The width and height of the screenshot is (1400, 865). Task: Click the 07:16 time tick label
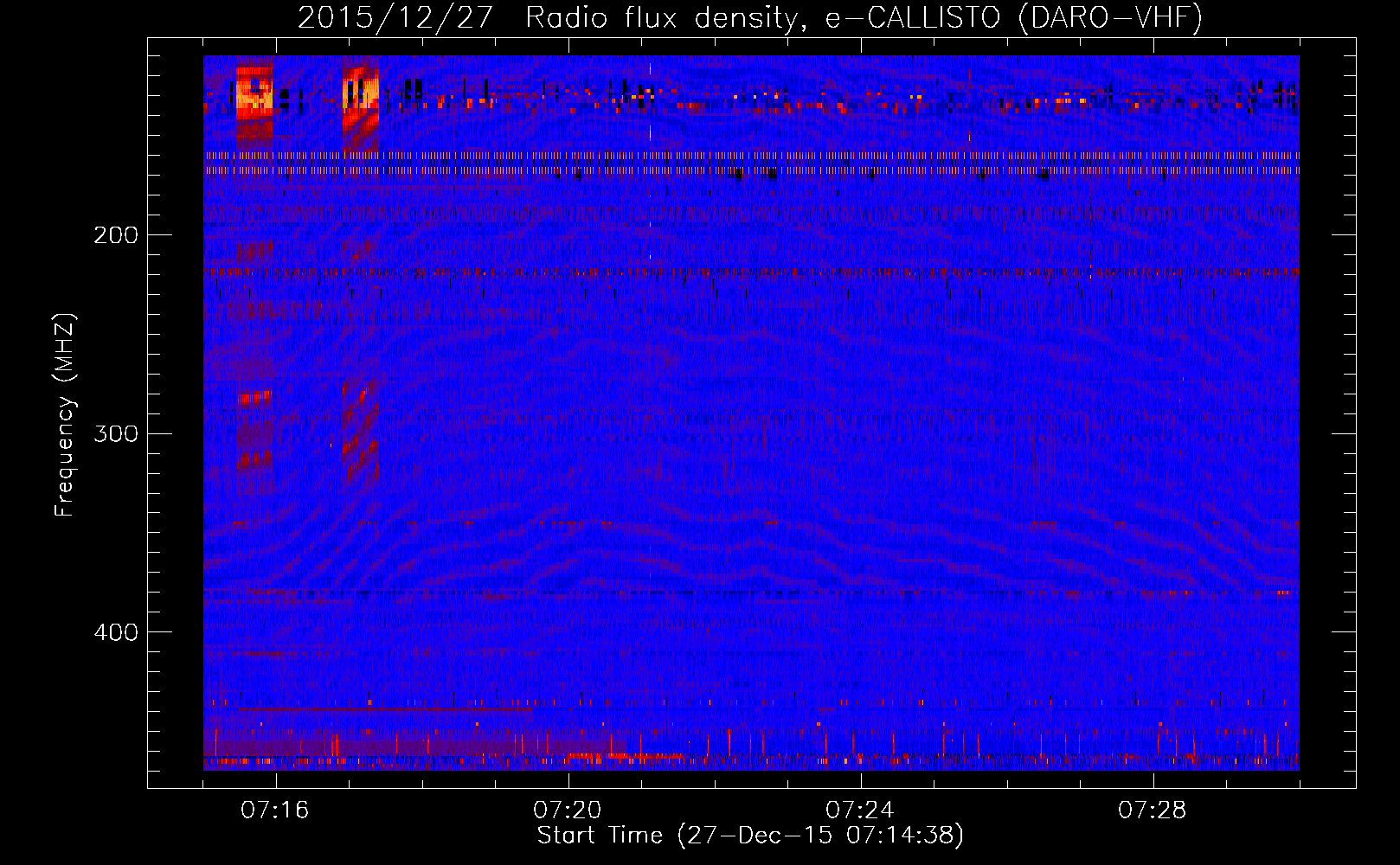tap(275, 811)
